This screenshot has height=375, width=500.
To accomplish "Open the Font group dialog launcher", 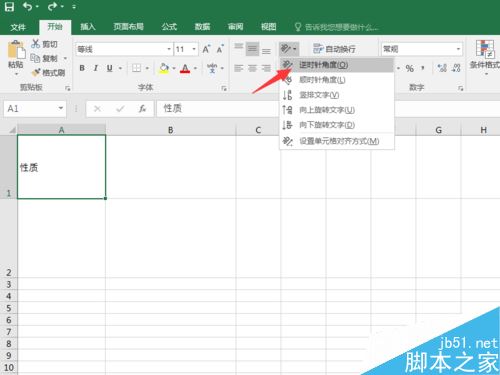I will coord(224,88).
